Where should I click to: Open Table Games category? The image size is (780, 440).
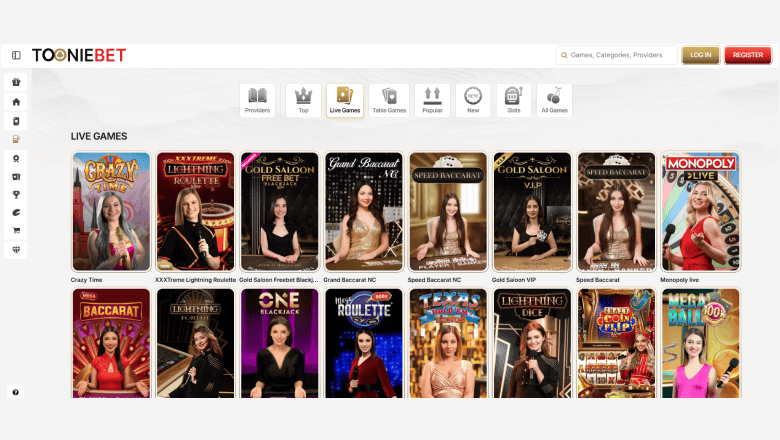coord(389,100)
